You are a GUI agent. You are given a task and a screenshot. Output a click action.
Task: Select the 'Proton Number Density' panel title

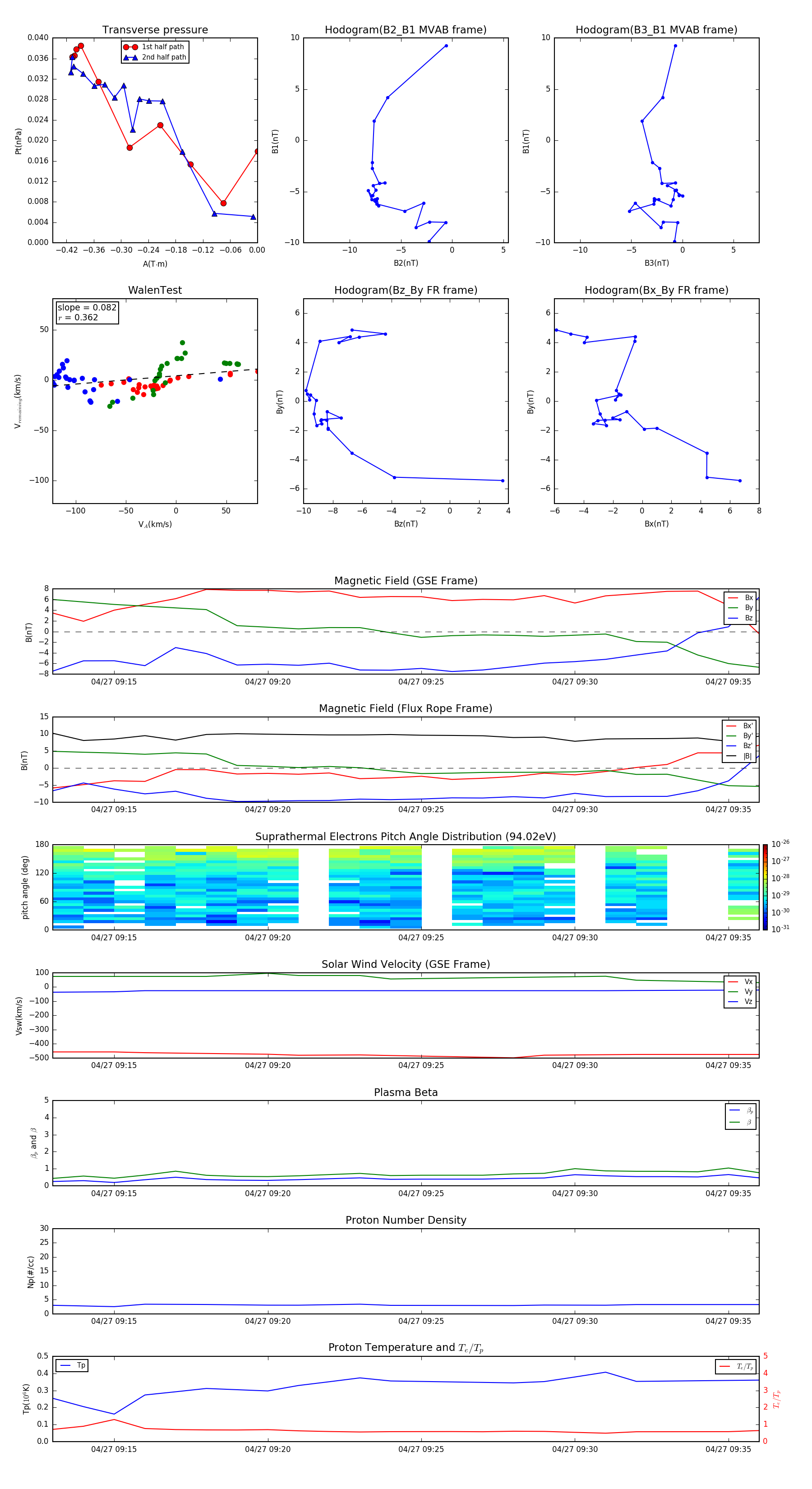tap(406, 1220)
